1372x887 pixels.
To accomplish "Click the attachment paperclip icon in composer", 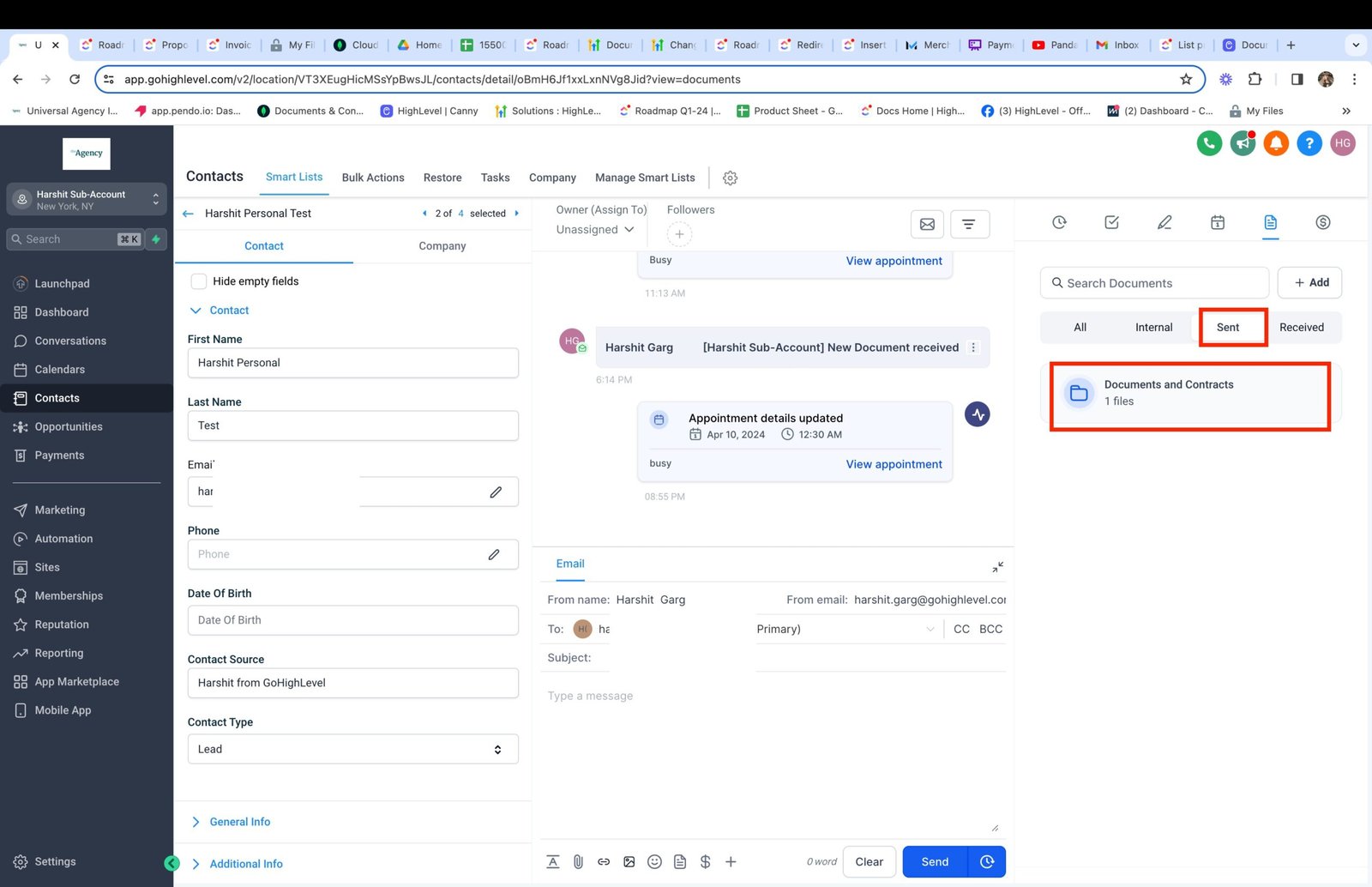I will tap(578, 862).
